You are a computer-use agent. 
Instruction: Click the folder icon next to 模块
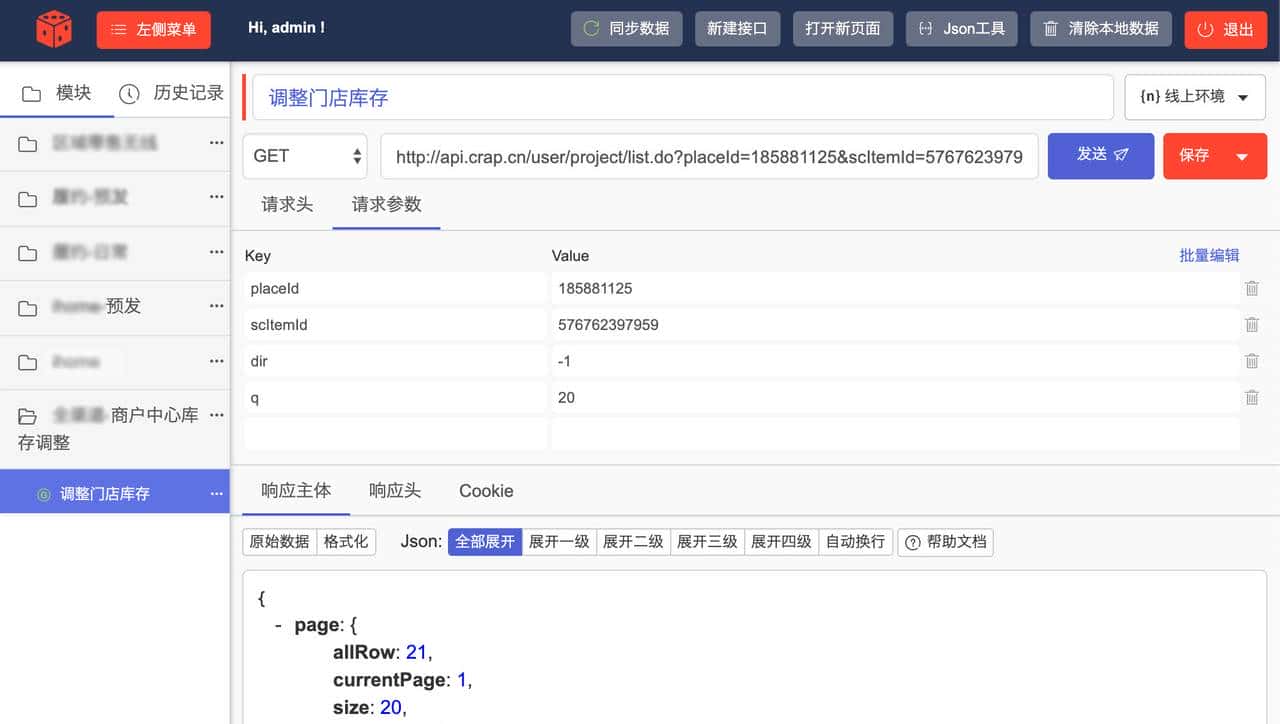coord(31,92)
